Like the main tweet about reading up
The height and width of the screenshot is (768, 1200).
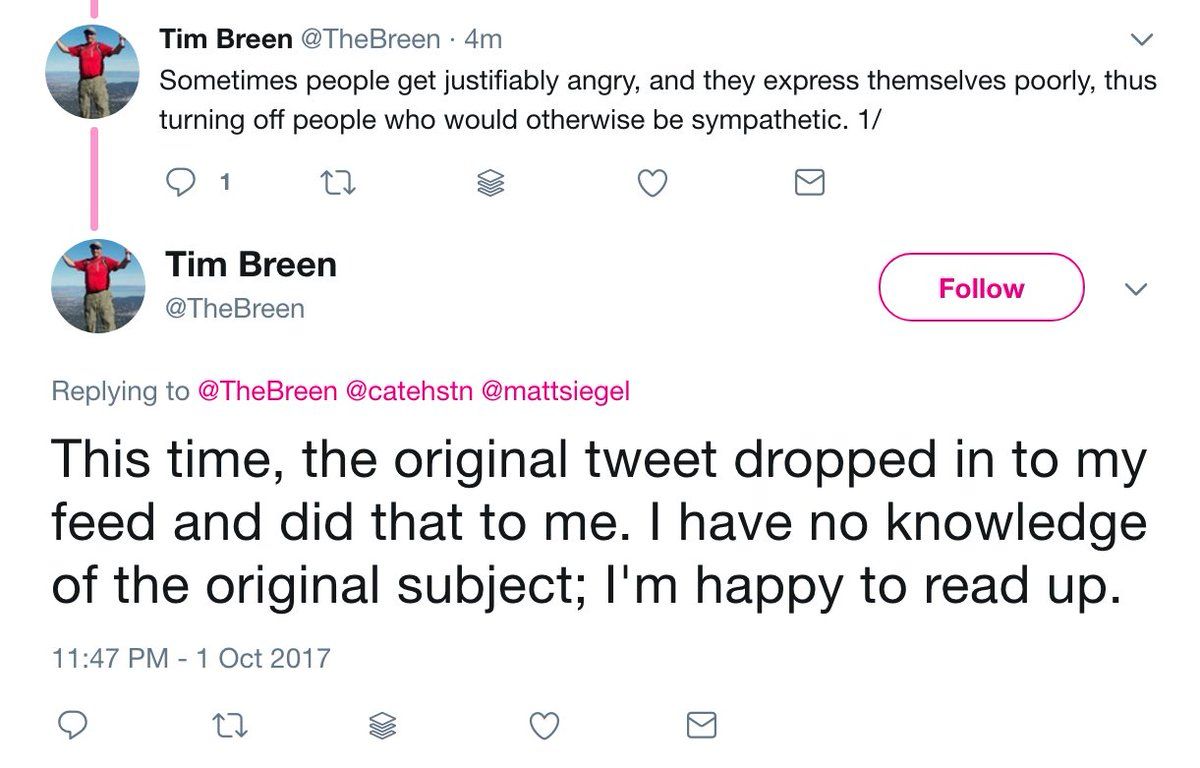(543, 725)
